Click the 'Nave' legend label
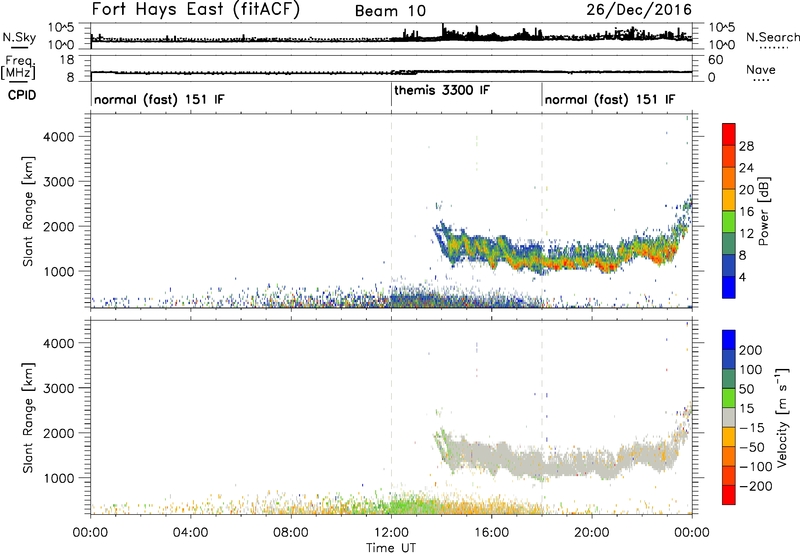Viewport: 800px width, 554px height. [x=761, y=69]
